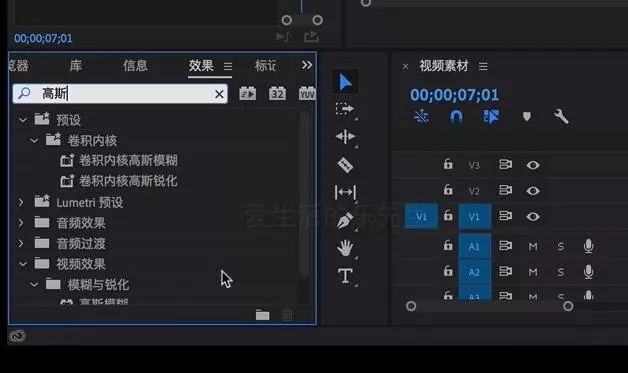
Task: Collapse the 预设 folder
Action: point(23,120)
